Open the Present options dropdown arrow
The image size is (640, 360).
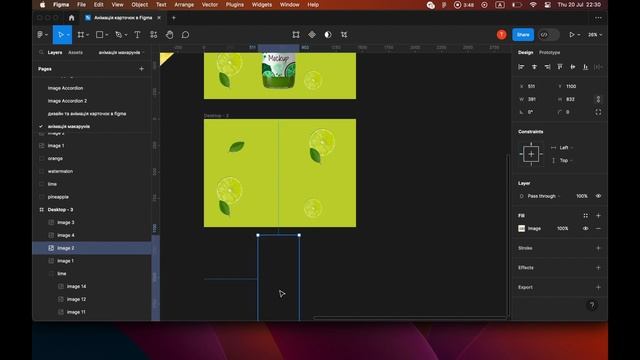point(579,35)
